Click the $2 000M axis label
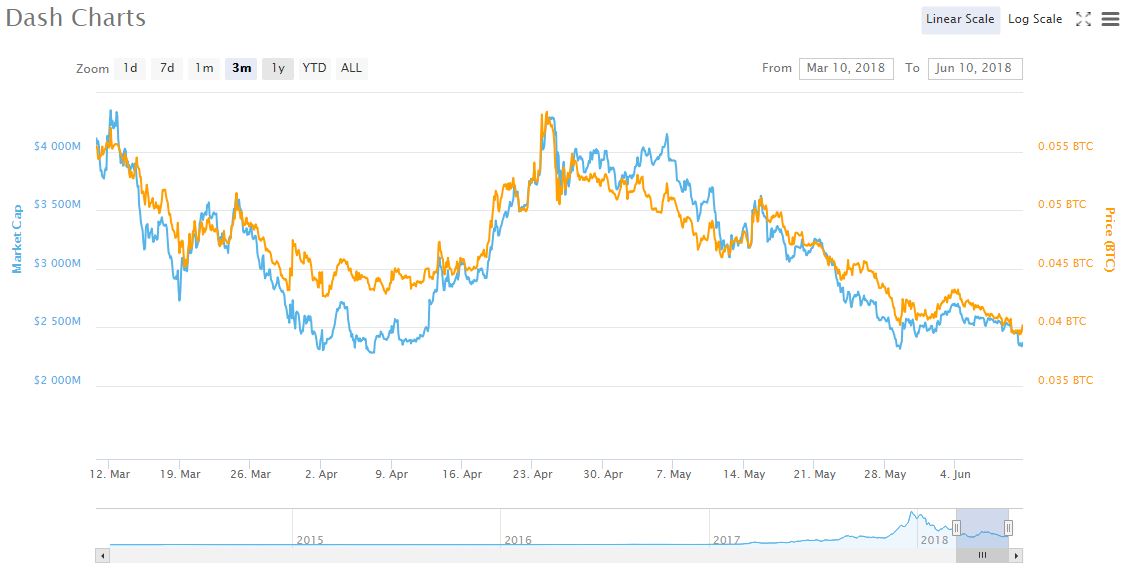 [57, 380]
